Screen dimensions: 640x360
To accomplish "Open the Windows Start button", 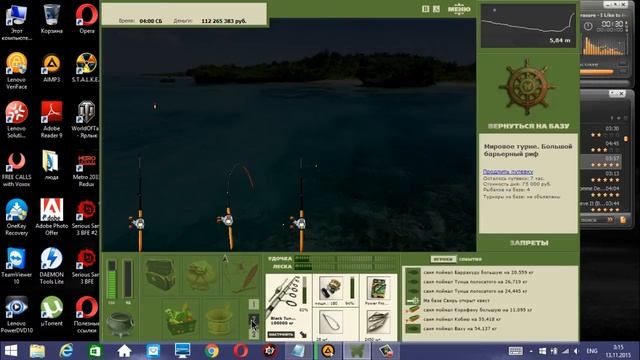I will click(11, 351).
